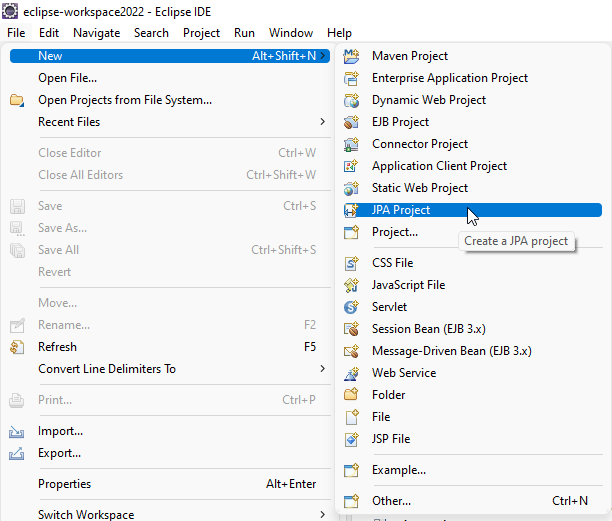The width and height of the screenshot is (612, 521).
Task: Click the Servlet icon
Action: 351,307
